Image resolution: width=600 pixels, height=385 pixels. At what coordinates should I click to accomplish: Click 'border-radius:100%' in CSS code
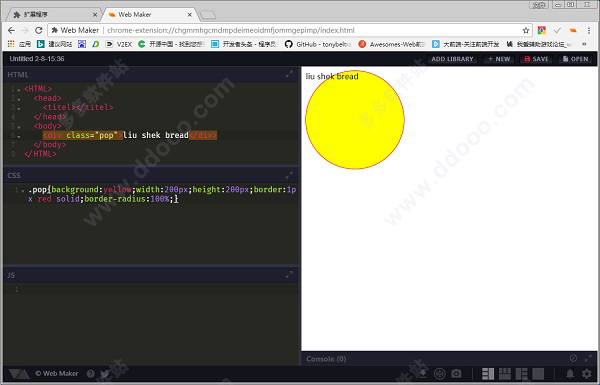click(127, 199)
